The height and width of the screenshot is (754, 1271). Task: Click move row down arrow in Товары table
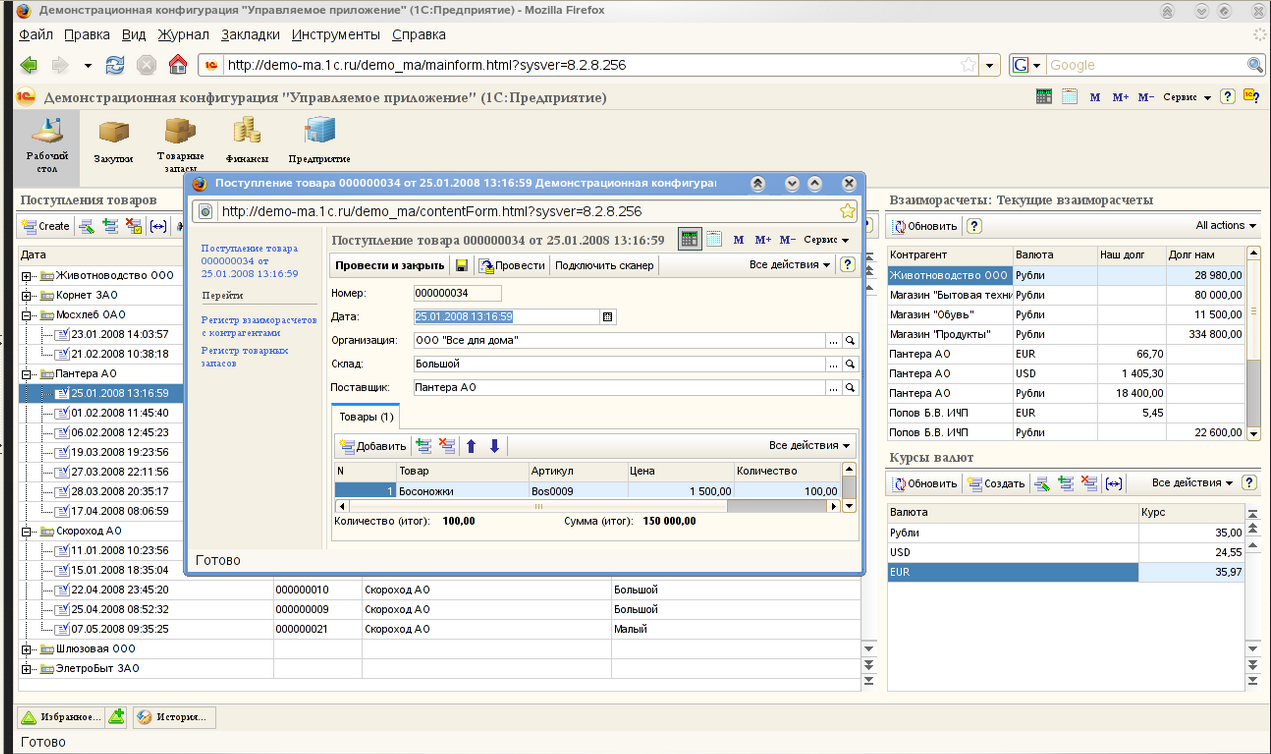point(494,446)
